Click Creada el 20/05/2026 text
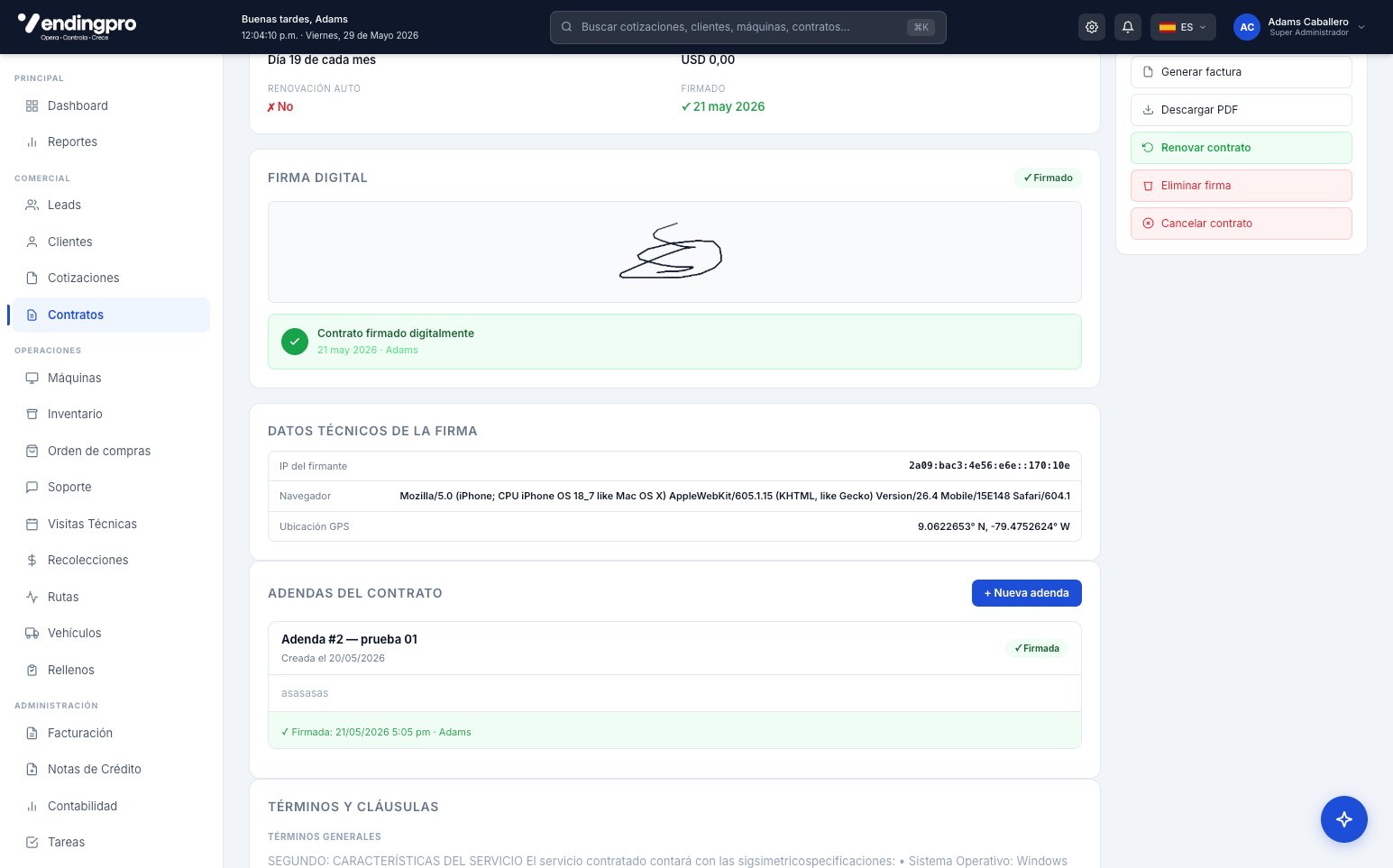Image resolution: width=1393 pixels, height=868 pixels. point(333,658)
